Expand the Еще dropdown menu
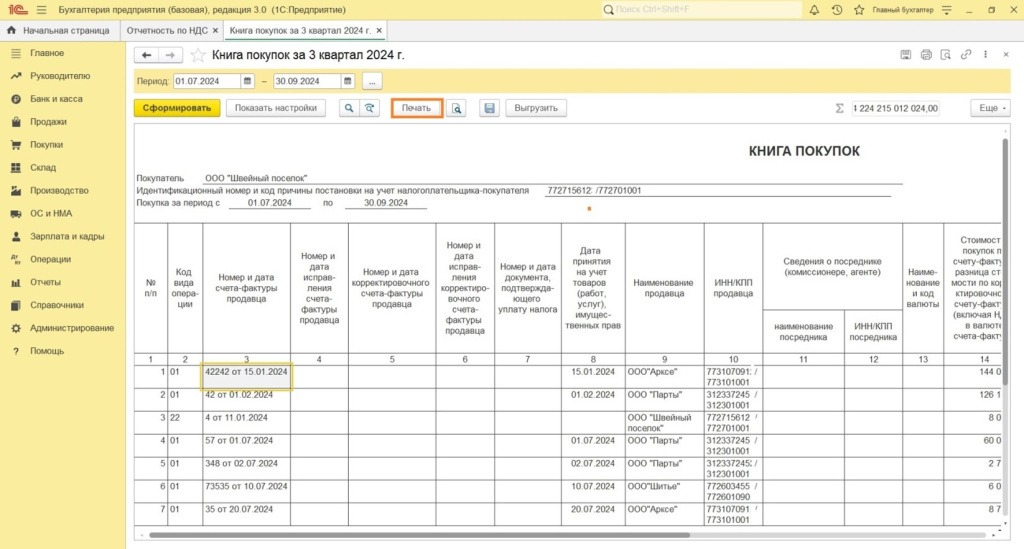 pyautogui.click(x=991, y=108)
